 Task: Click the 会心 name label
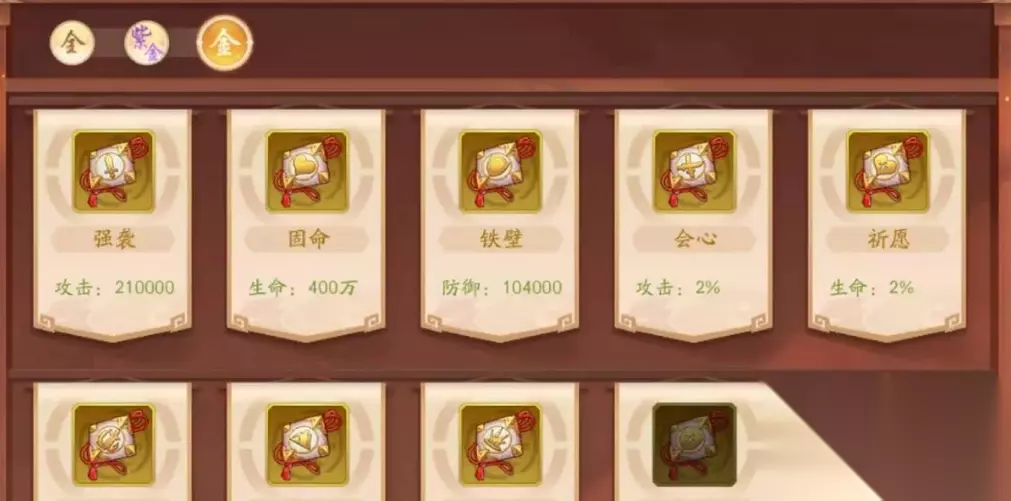(x=694, y=239)
